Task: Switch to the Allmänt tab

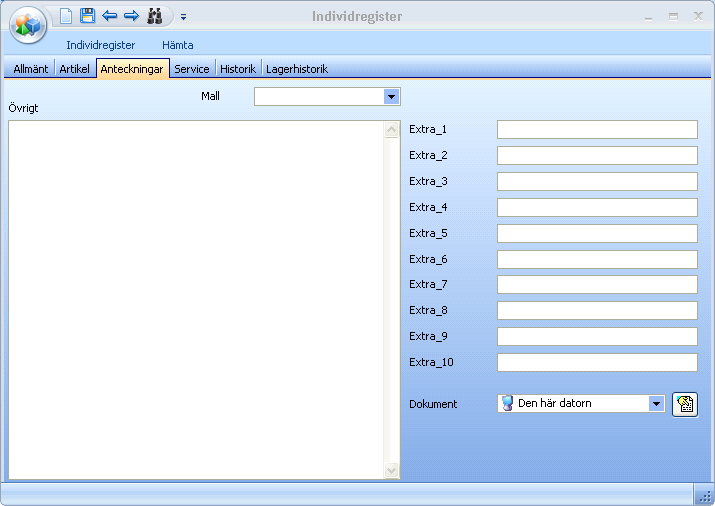Action: click(x=30, y=69)
